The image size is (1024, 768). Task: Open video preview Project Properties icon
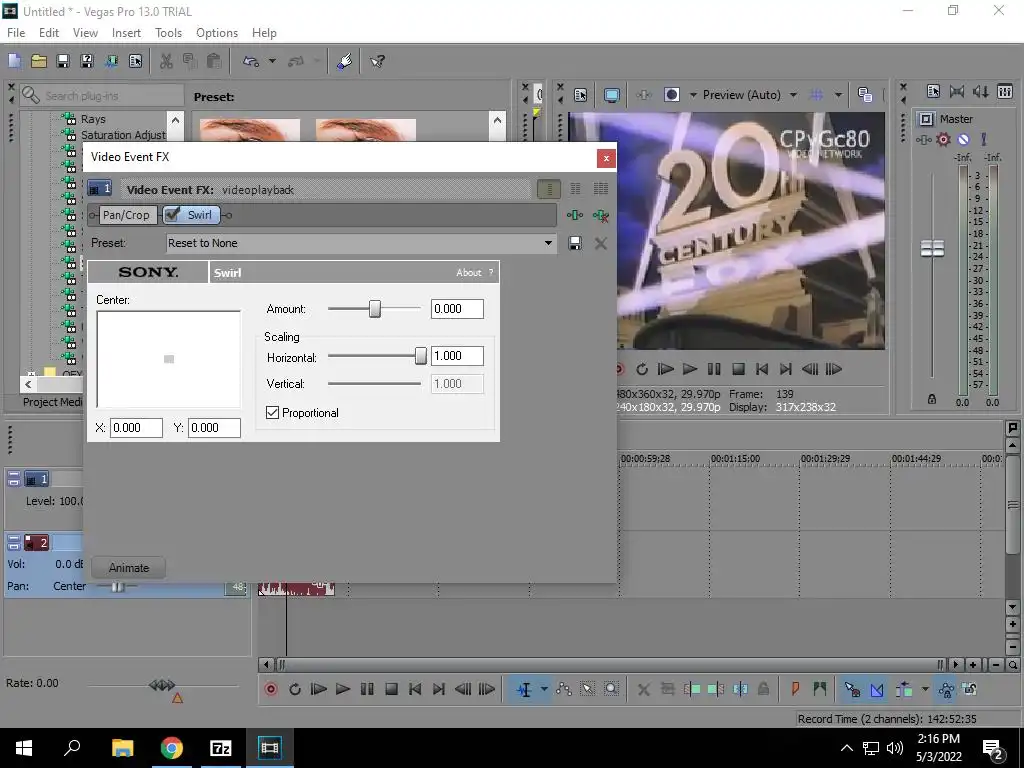[x=581, y=95]
